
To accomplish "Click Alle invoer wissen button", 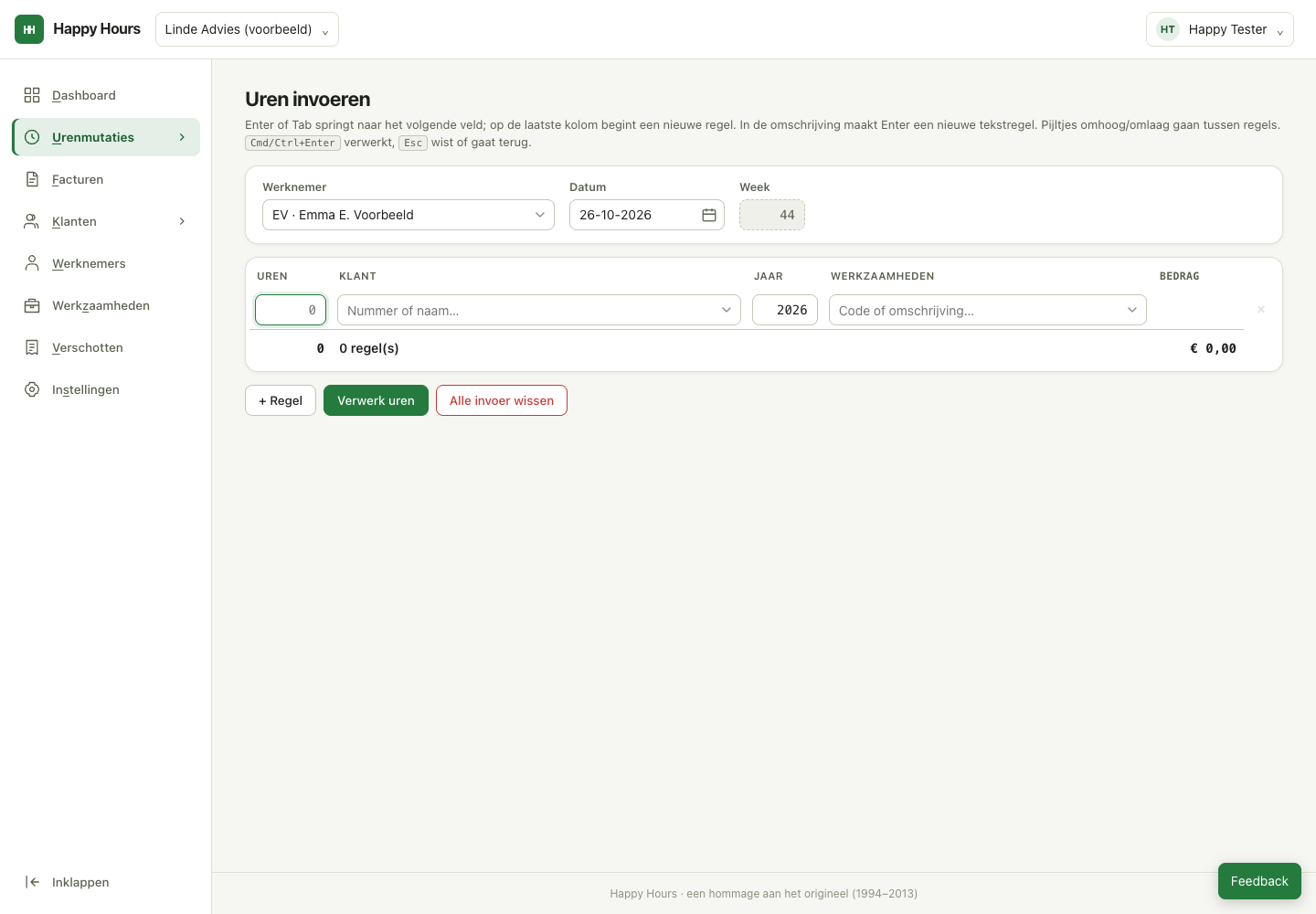I will click(x=502, y=400).
